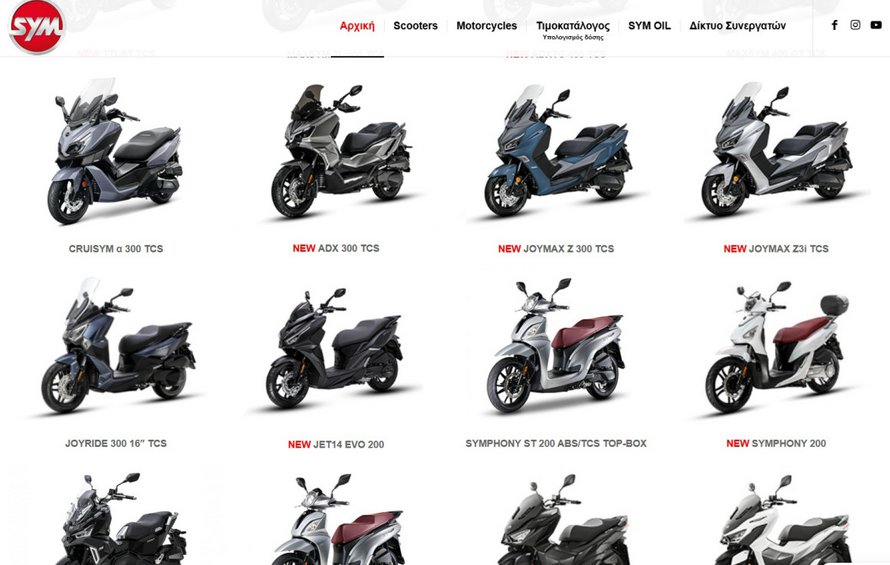Click SYMPHONY ST 200 ABS/TCS TOP-BOX link
The image size is (890, 565).
point(556,443)
